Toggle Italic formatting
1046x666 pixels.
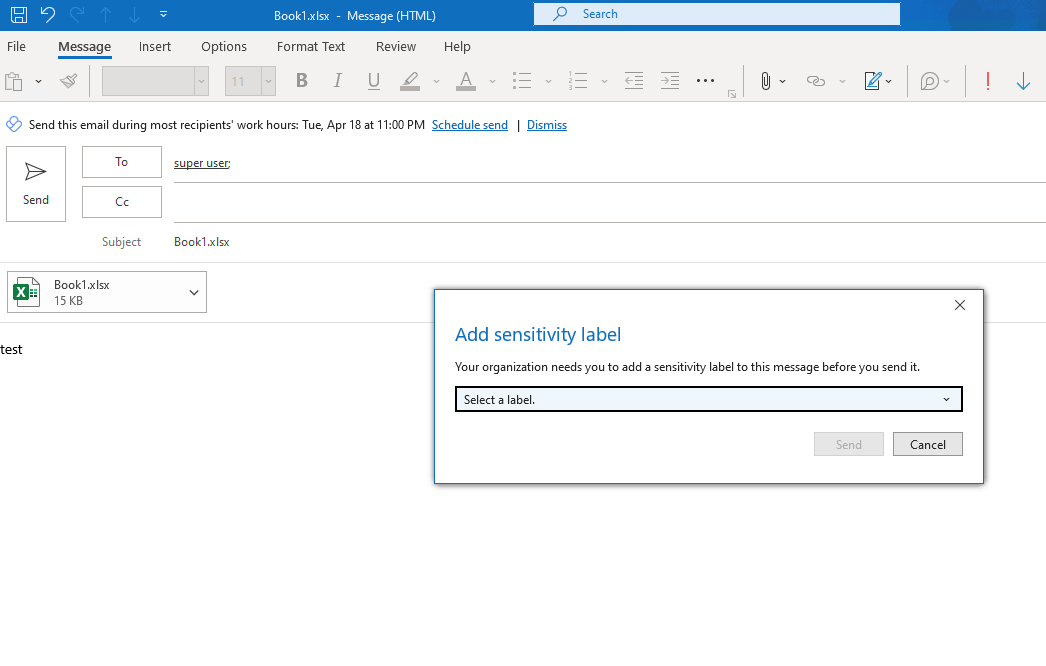tap(338, 81)
